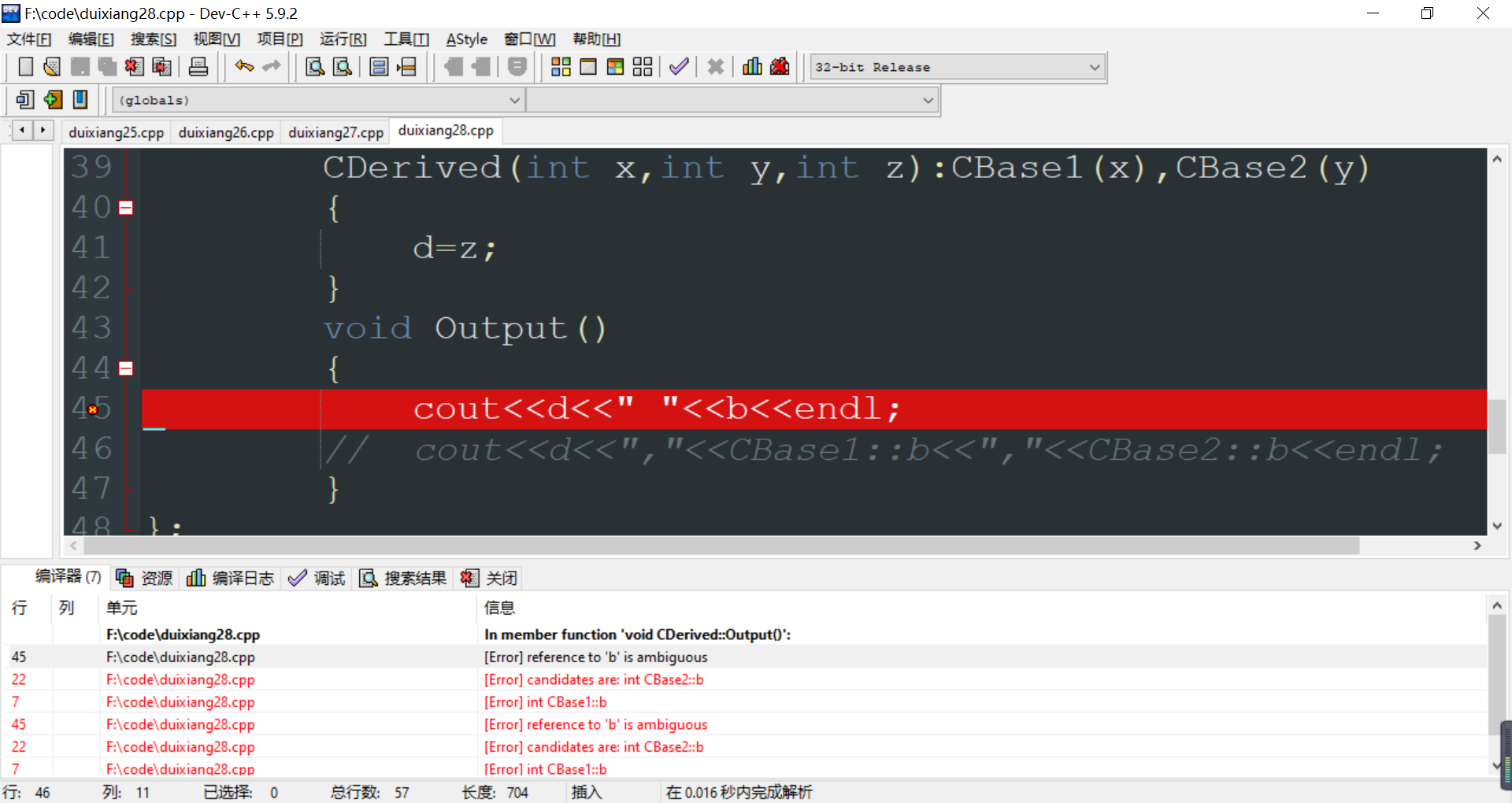Switch to the 搜索结果 panel tab
Viewport: 1512px width, 803px height.
(404, 578)
